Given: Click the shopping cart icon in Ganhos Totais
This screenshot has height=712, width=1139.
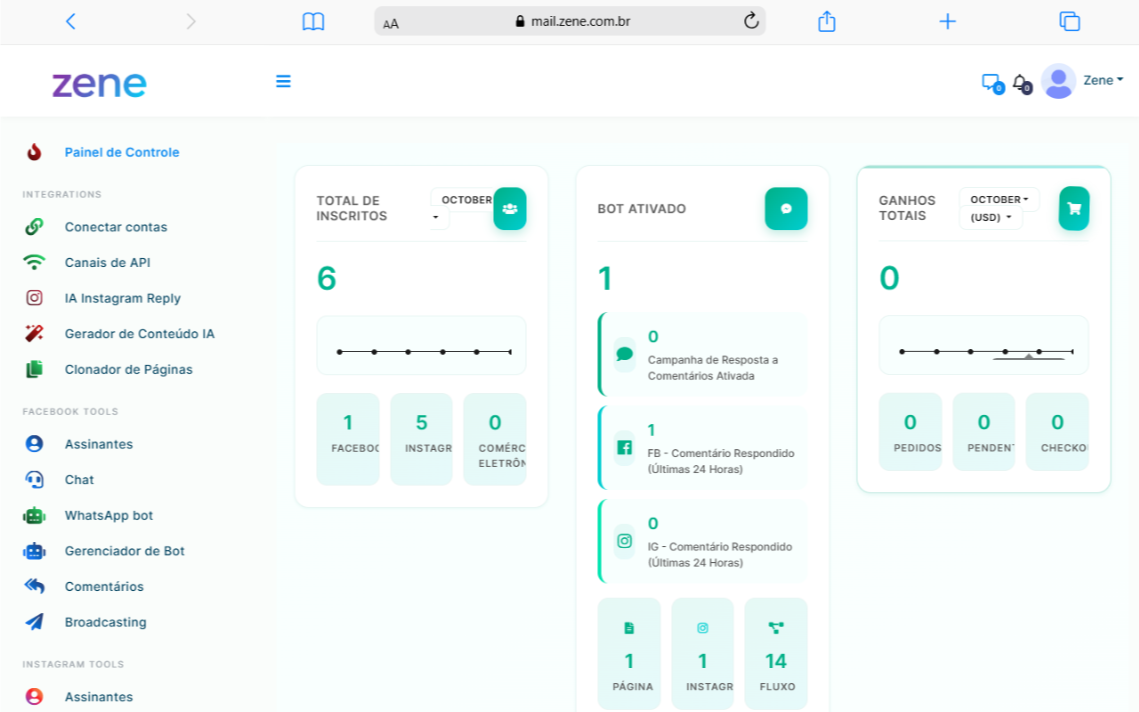Looking at the screenshot, I should click(x=1074, y=209).
